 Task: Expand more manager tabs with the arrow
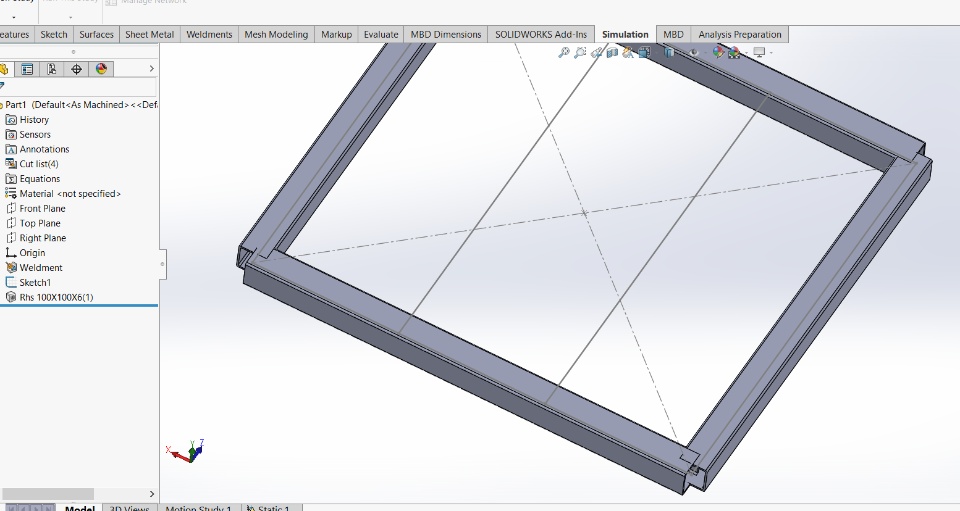[x=152, y=69]
